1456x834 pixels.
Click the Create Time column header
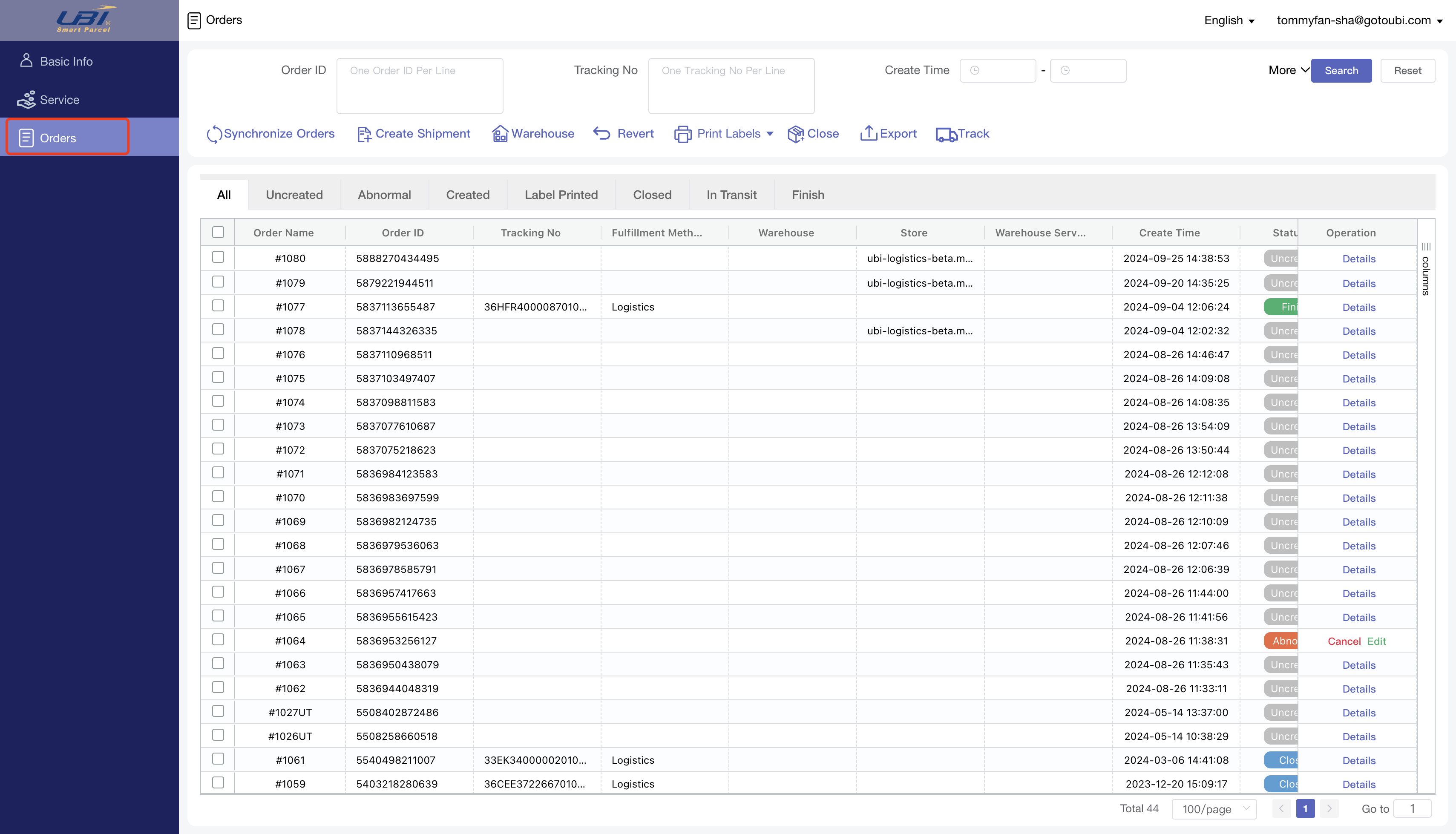[x=1170, y=233]
